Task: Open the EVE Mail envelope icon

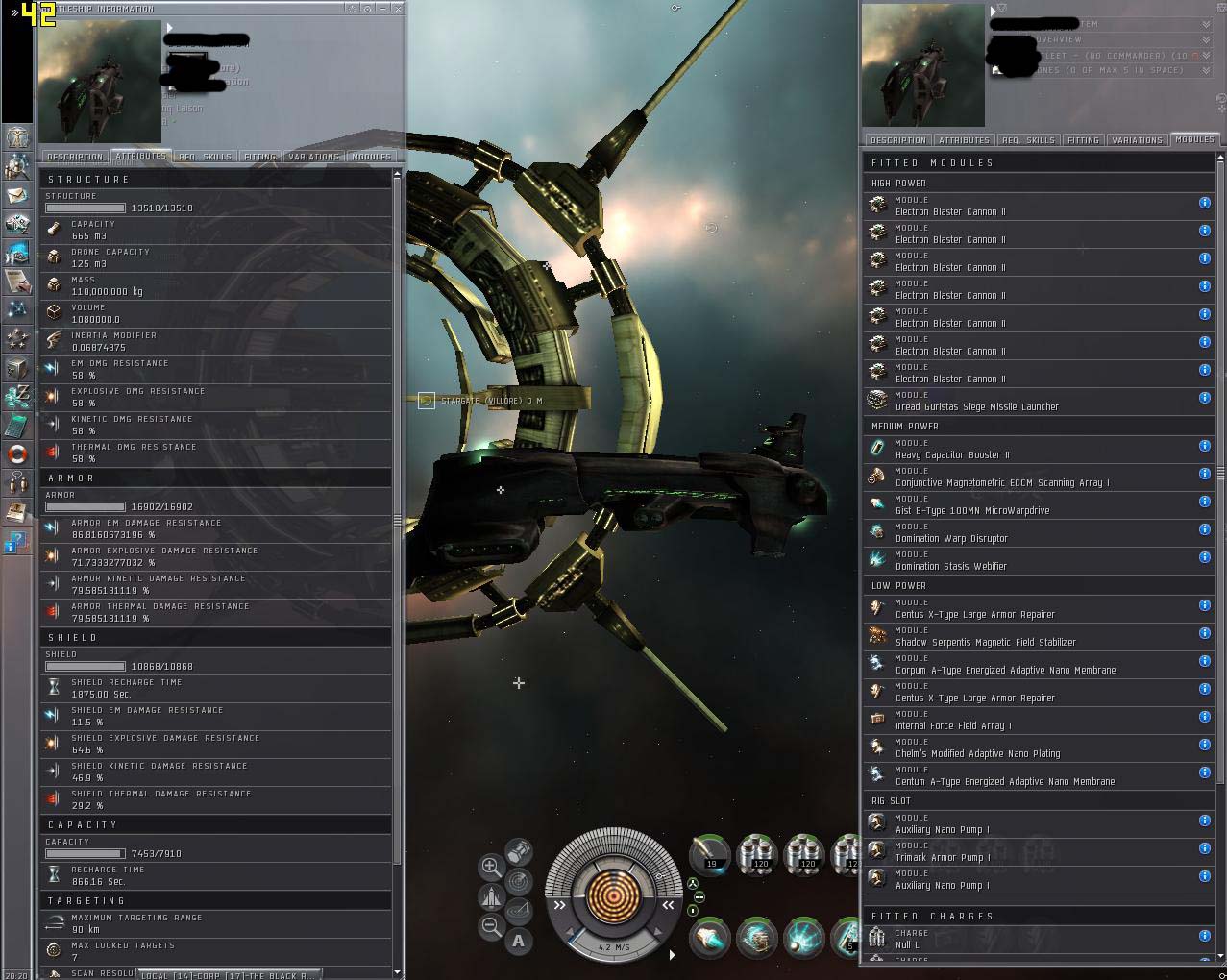Action: (17, 195)
